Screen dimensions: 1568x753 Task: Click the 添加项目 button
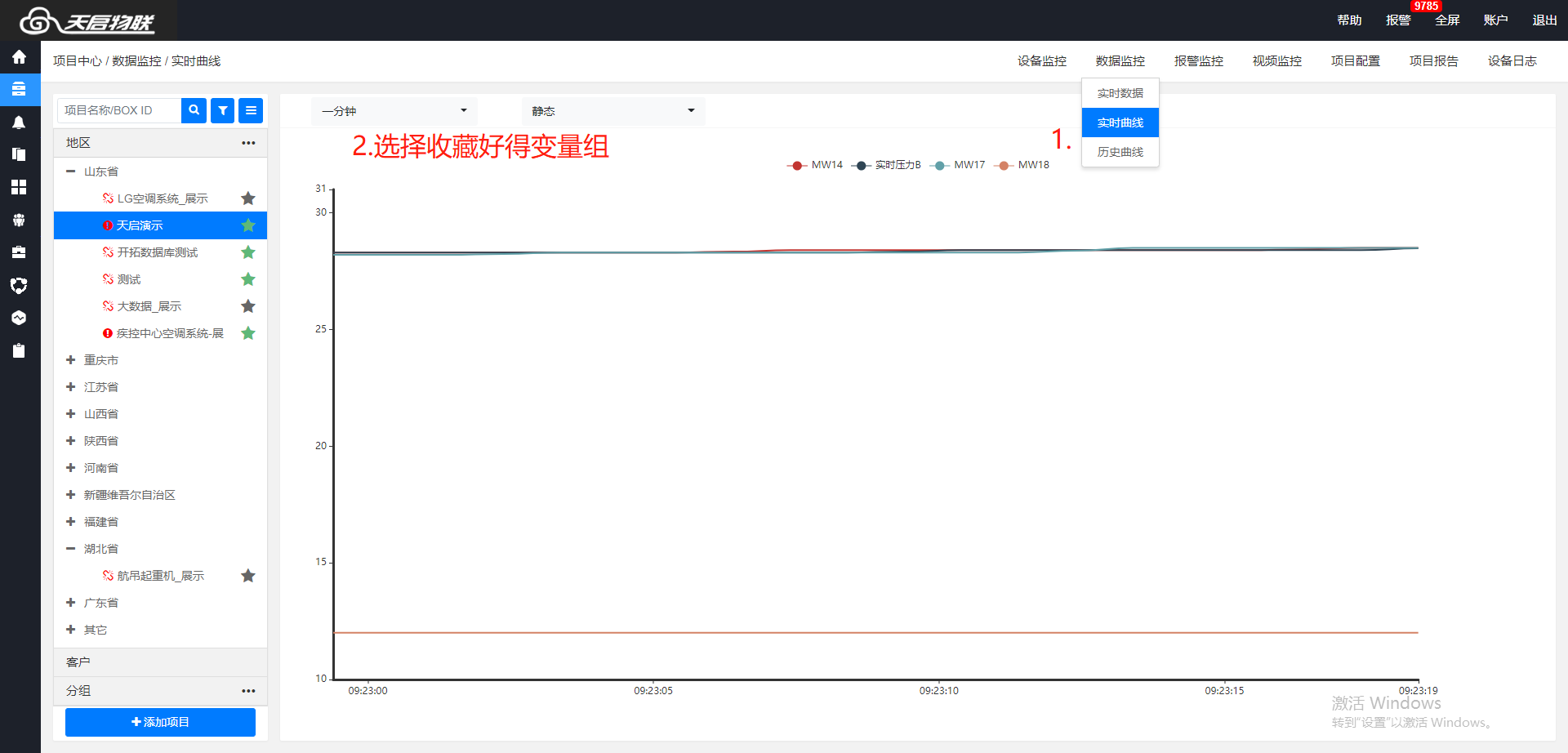pyautogui.click(x=160, y=722)
